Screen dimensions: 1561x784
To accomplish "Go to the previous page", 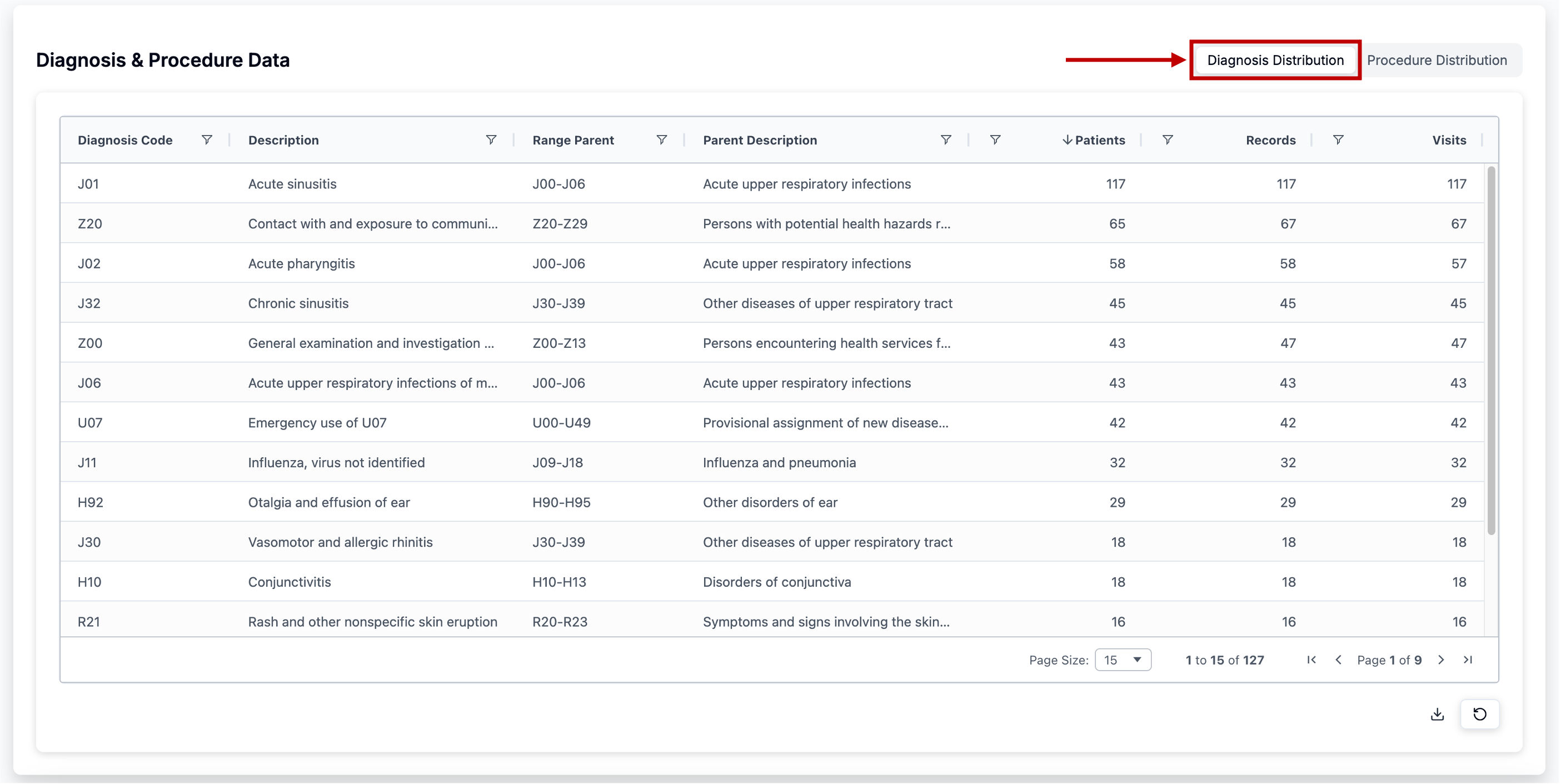I will (1338, 660).
